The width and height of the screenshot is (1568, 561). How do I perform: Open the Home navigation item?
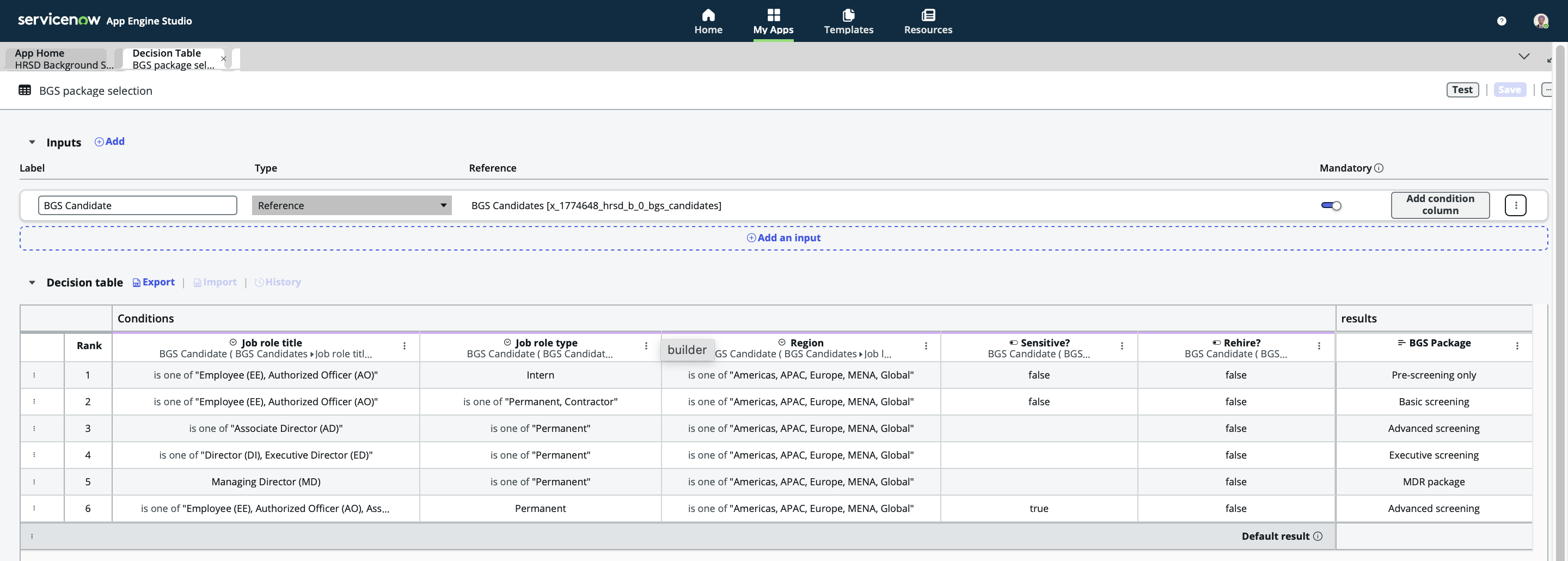(708, 21)
